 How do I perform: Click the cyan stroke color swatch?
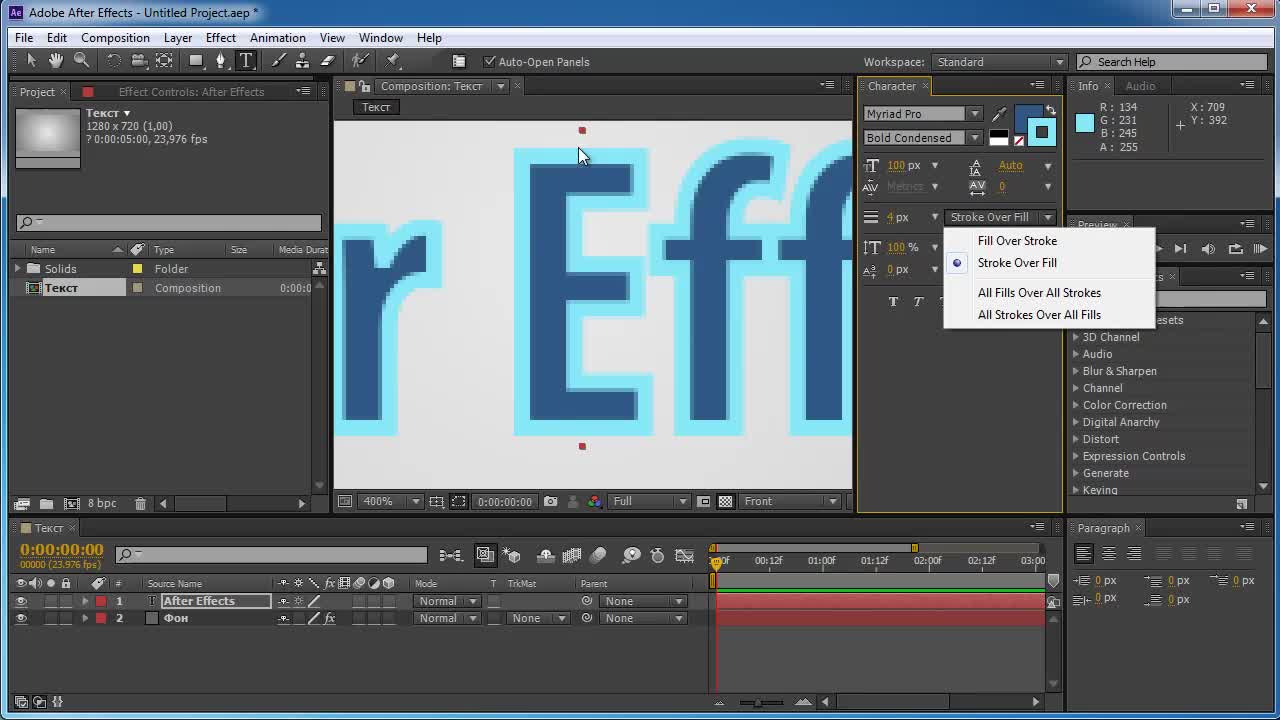(x=1044, y=133)
